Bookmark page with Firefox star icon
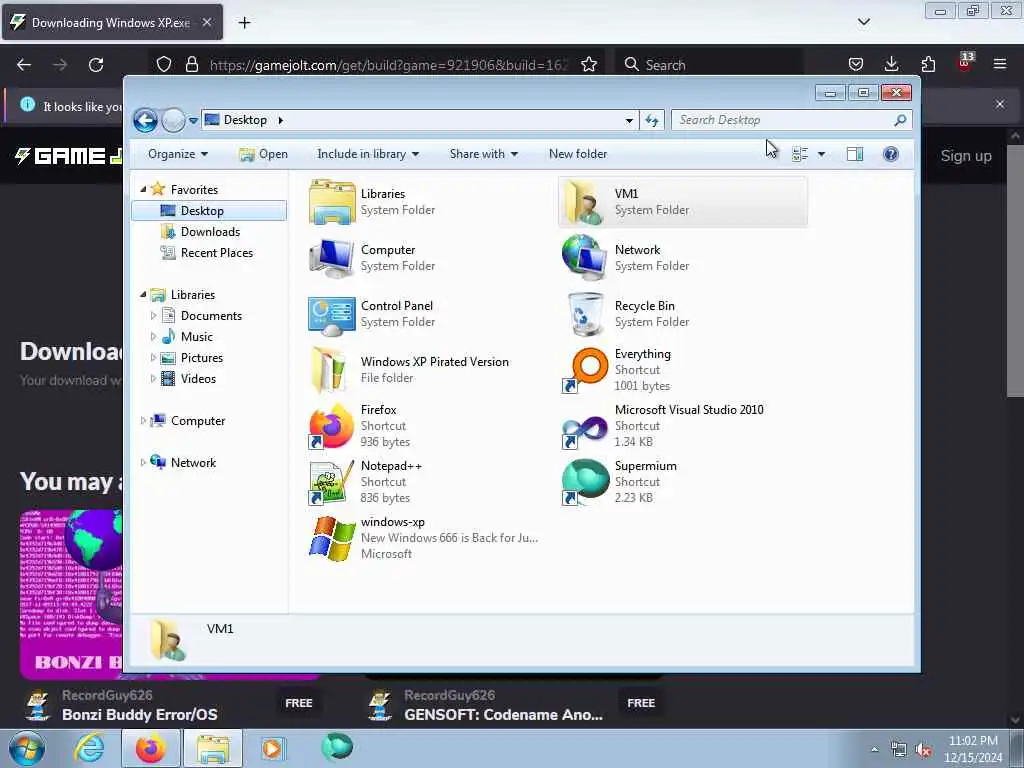 (589, 64)
